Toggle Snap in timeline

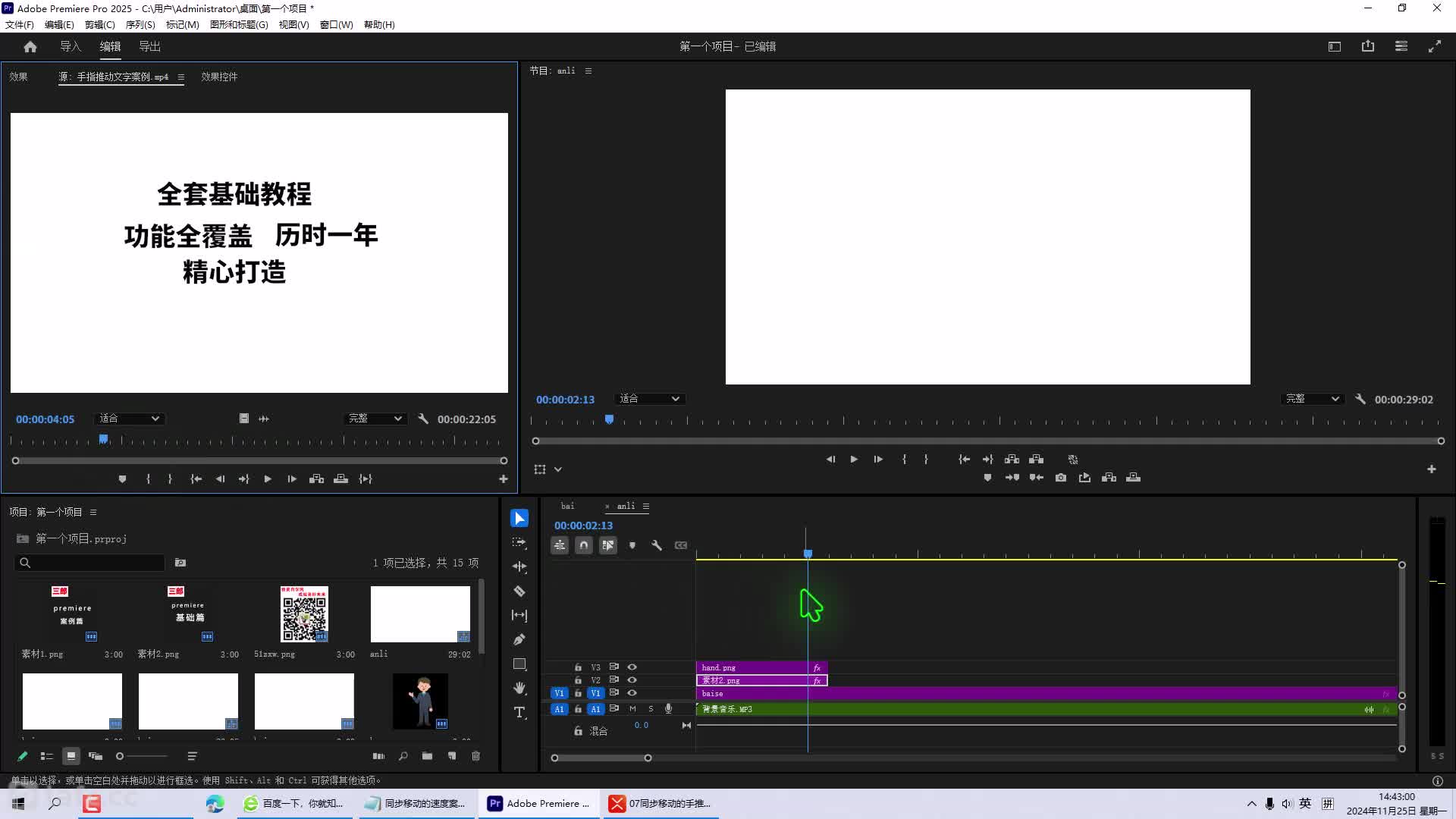(584, 545)
